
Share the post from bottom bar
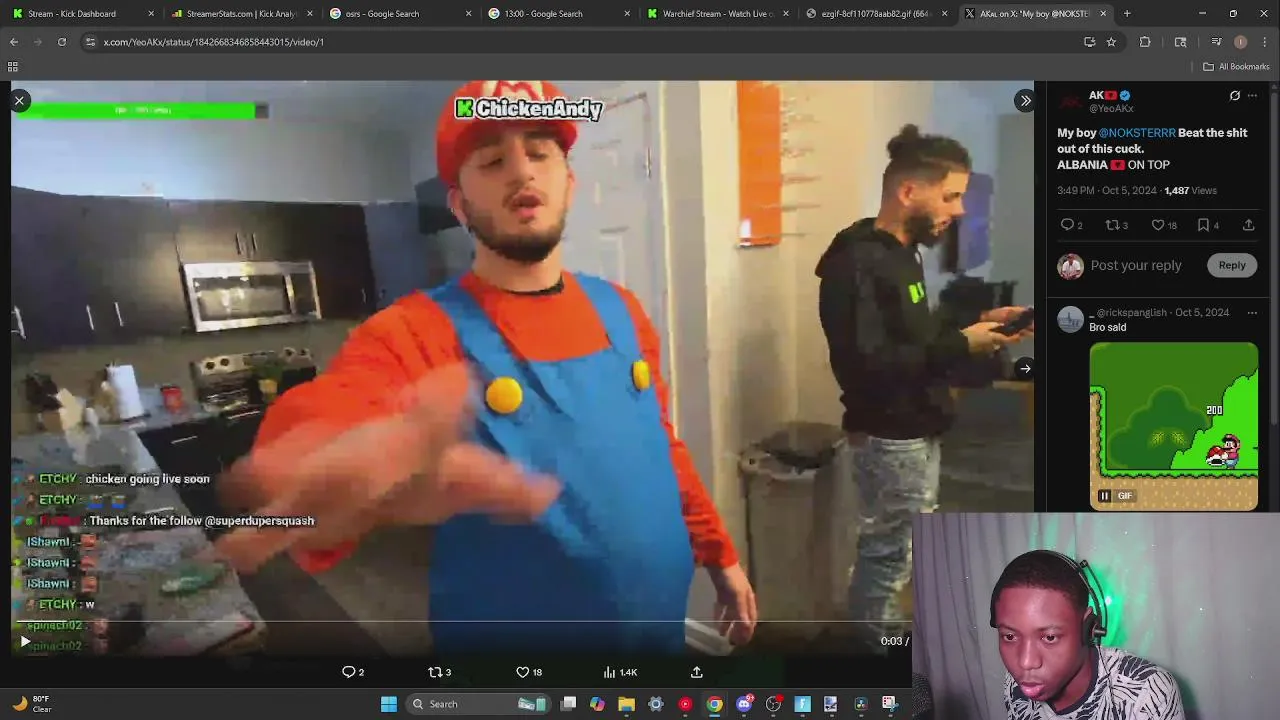point(697,672)
